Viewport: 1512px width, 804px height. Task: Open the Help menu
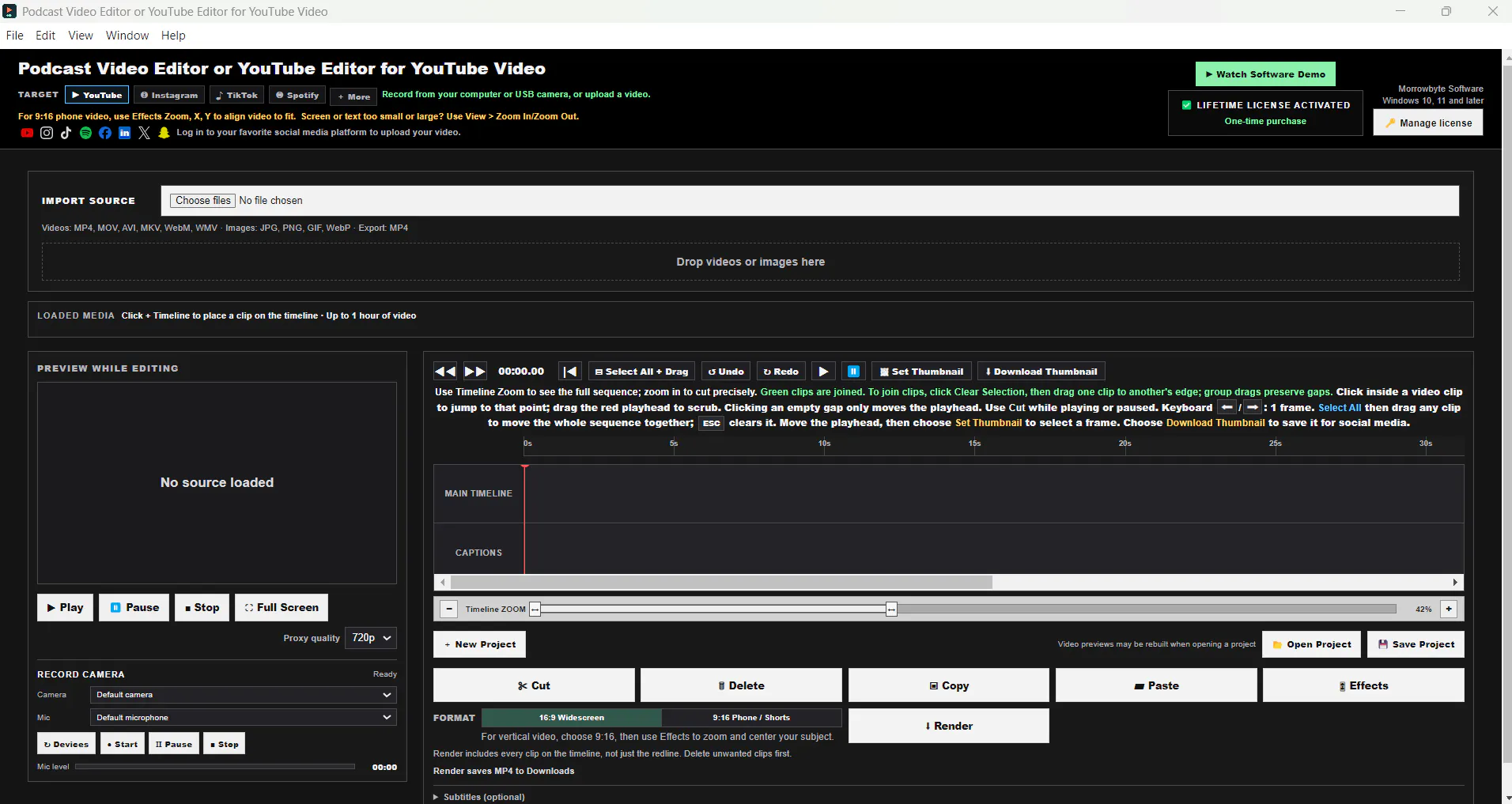point(173,36)
